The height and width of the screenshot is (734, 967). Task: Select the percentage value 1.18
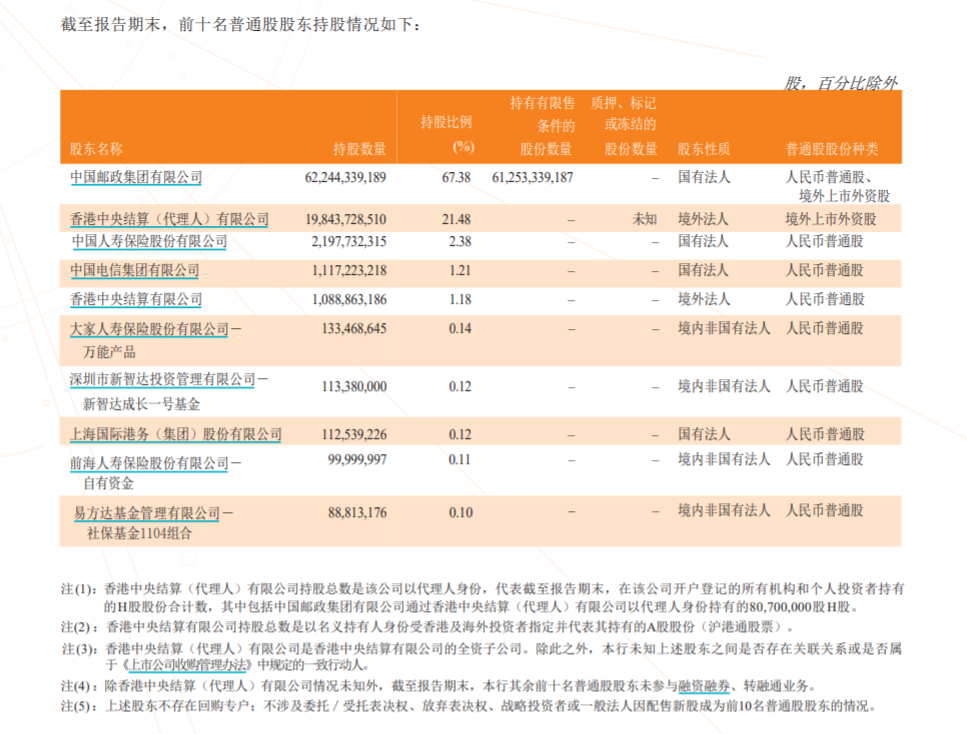click(460, 299)
